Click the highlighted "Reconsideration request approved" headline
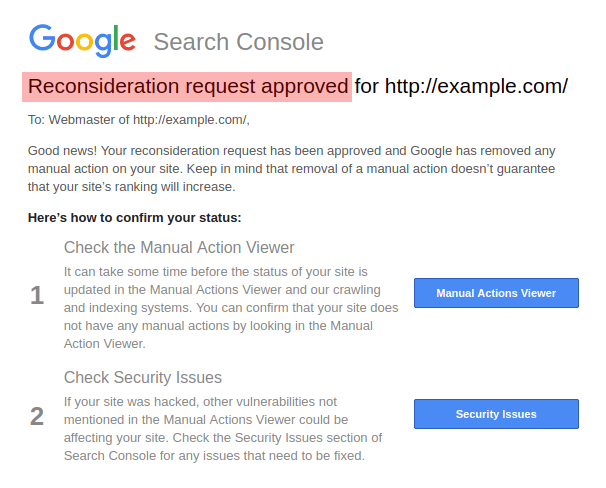Image resolution: width=606 pixels, height=488 pixels. [x=188, y=86]
